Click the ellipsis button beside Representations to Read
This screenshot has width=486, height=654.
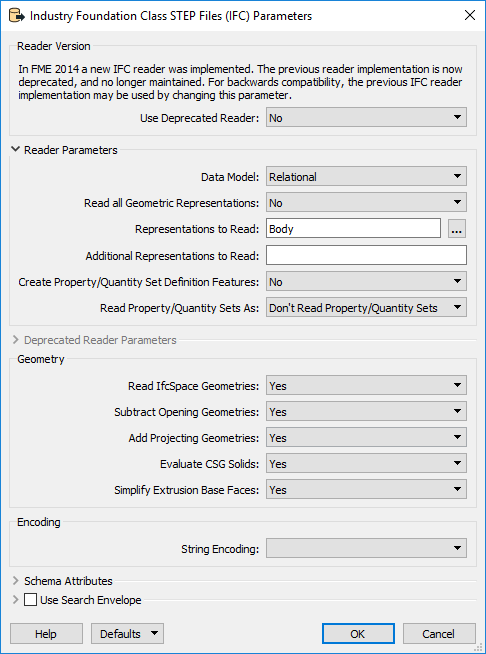click(x=457, y=229)
